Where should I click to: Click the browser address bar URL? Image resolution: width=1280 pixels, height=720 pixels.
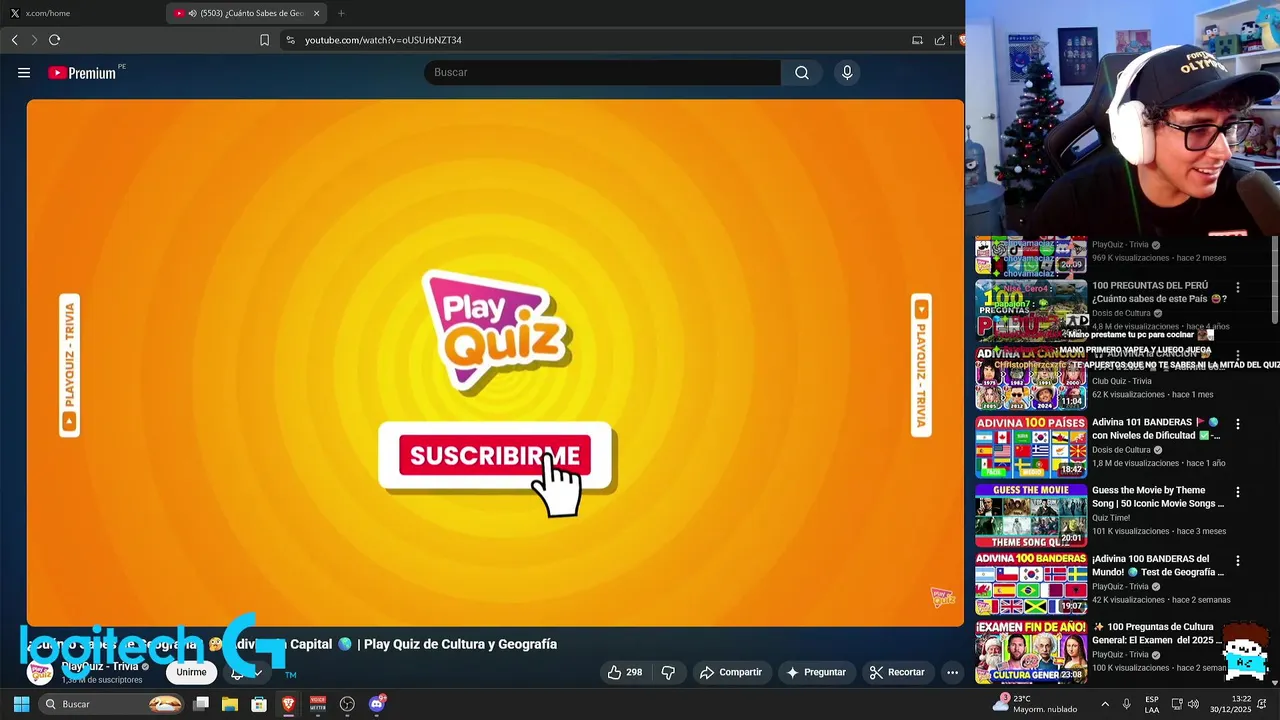click(x=383, y=40)
